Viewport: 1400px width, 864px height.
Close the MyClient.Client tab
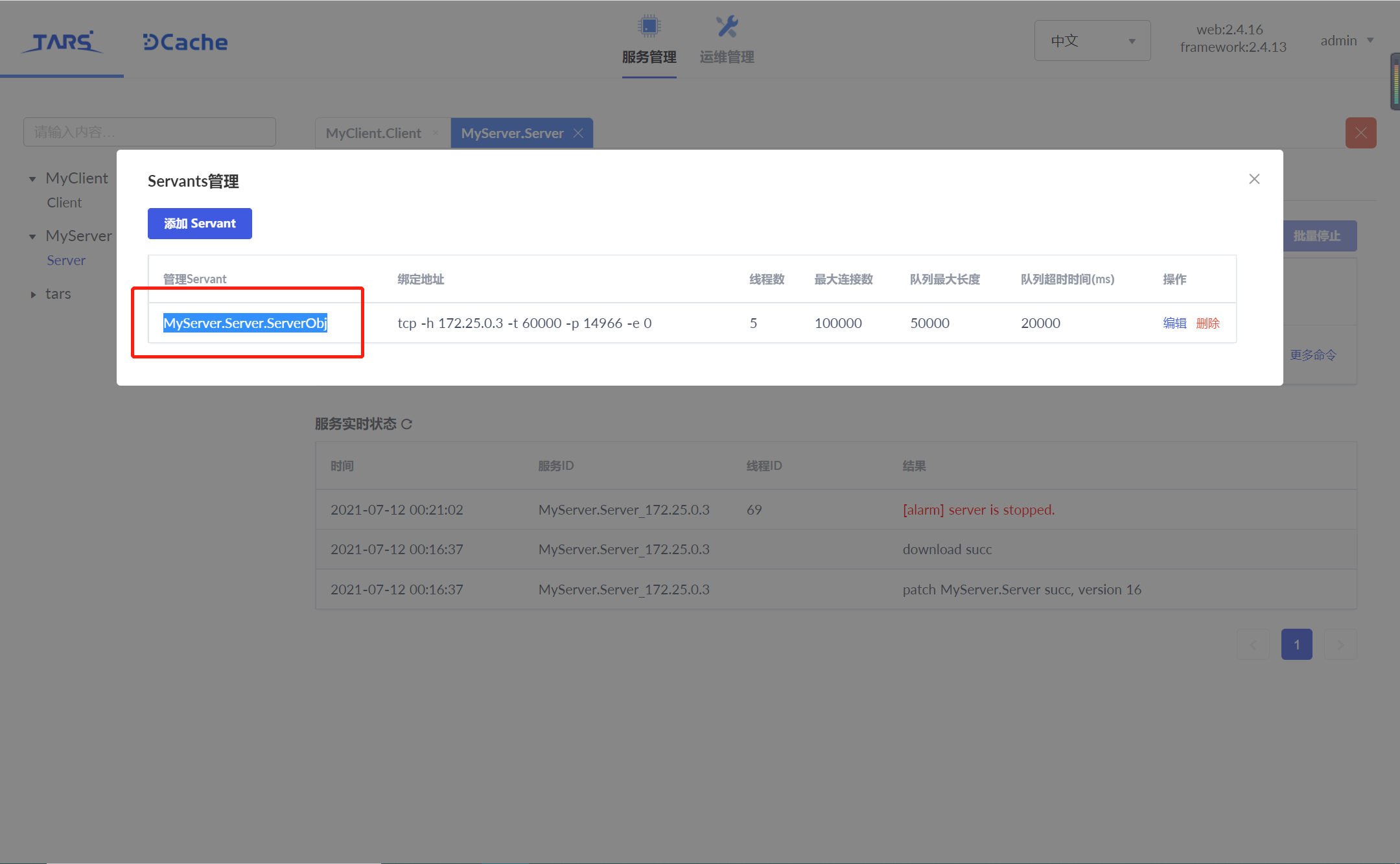[x=436, y=133]
